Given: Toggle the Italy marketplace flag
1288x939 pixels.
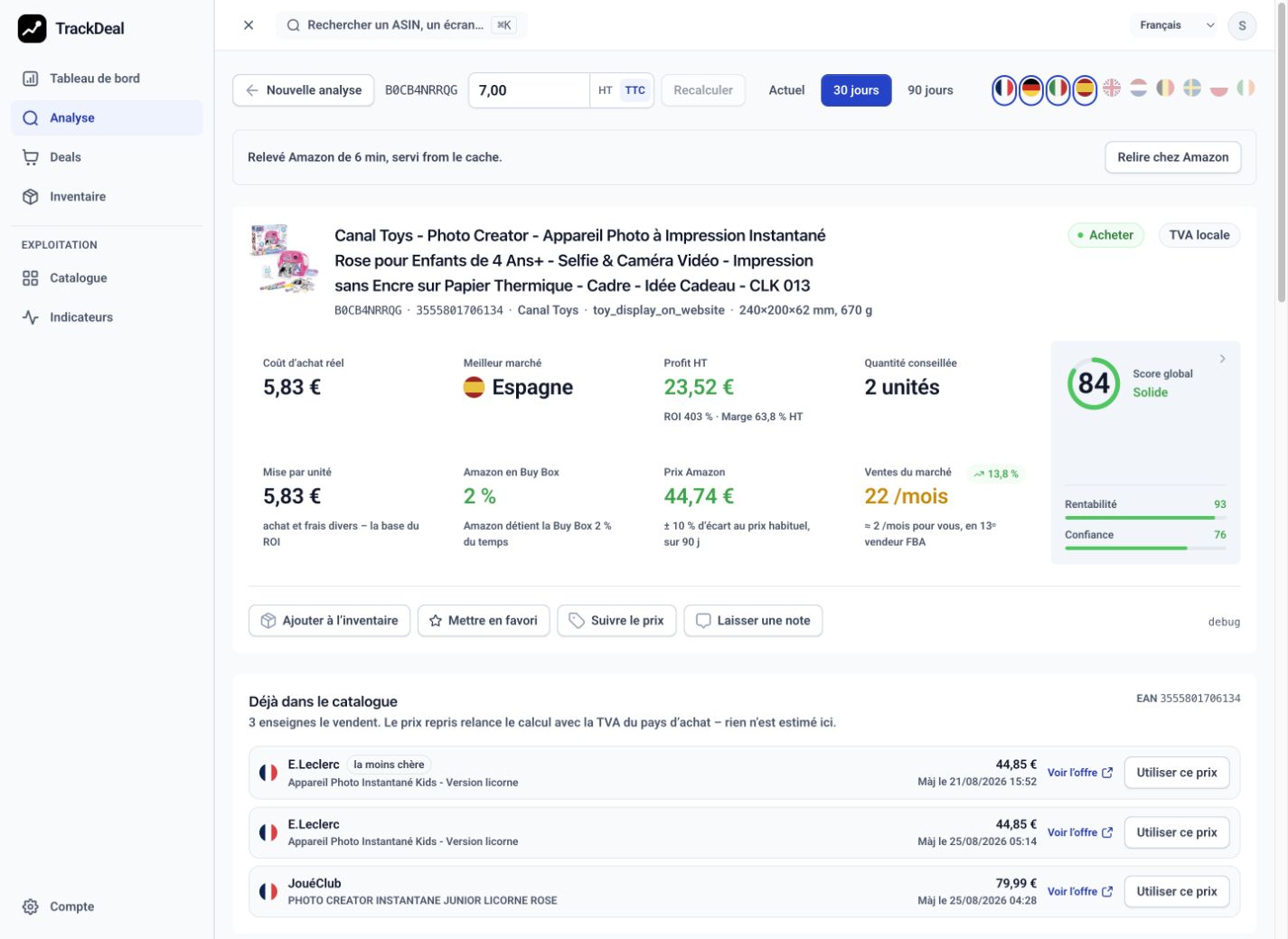Looking at the screenshot, I should (x=1058, y=89).
